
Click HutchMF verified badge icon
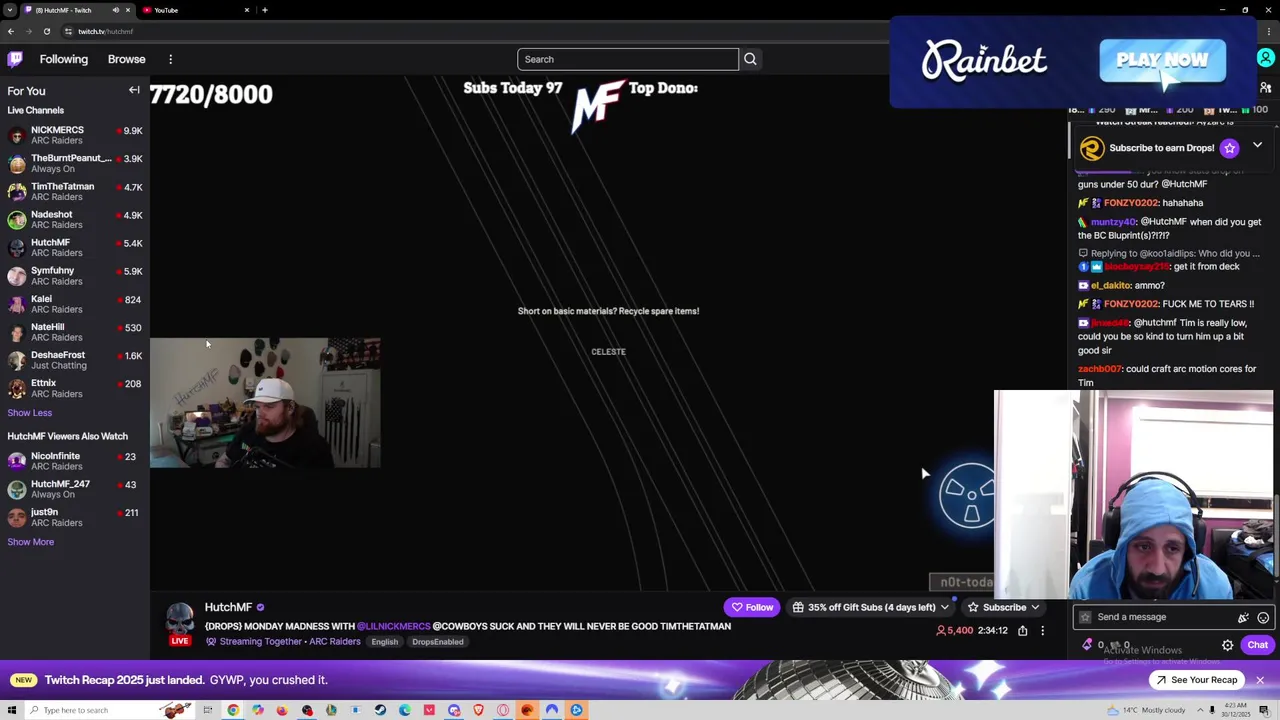point(260,607)
